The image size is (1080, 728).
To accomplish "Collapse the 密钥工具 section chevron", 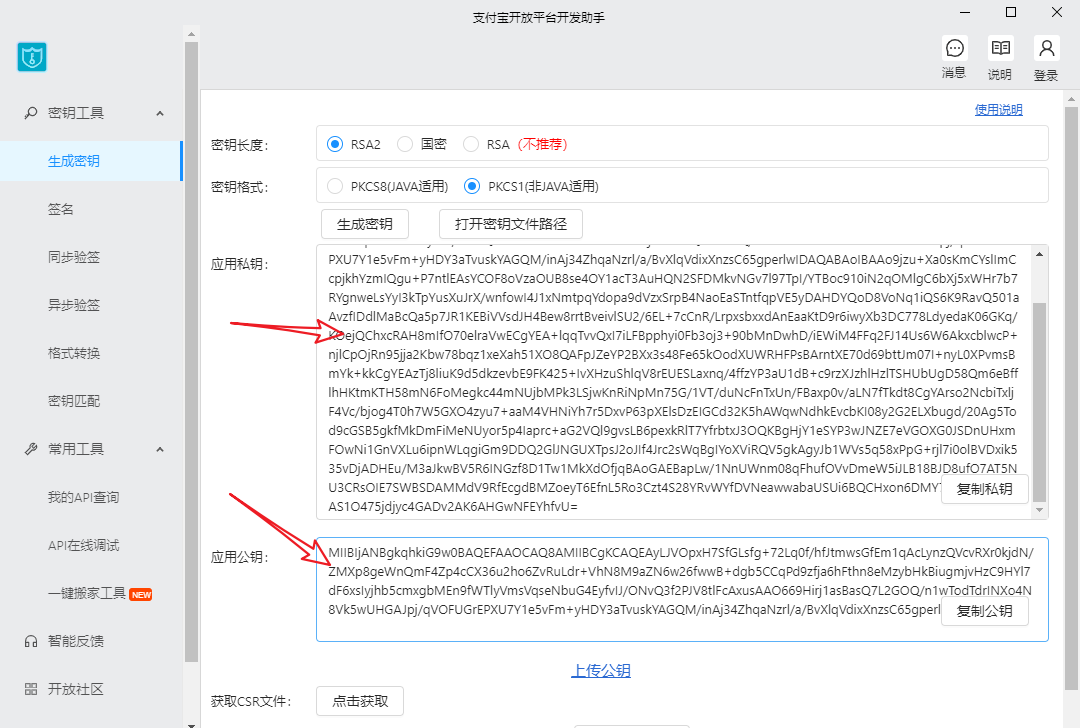I will pos(160,113).
